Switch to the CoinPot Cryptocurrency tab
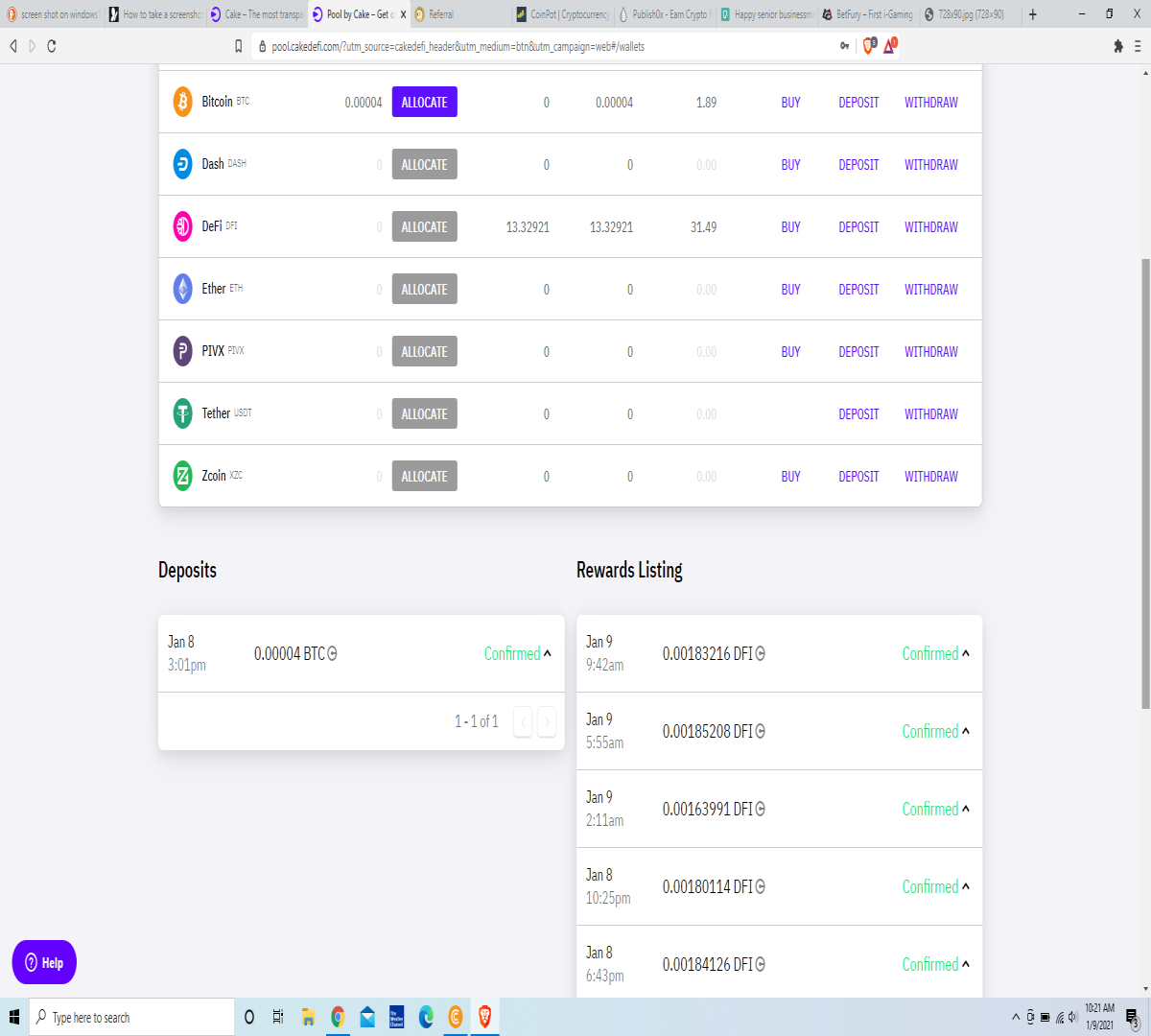Viewport: 1151px width, 1036px height. click(563, 14)
